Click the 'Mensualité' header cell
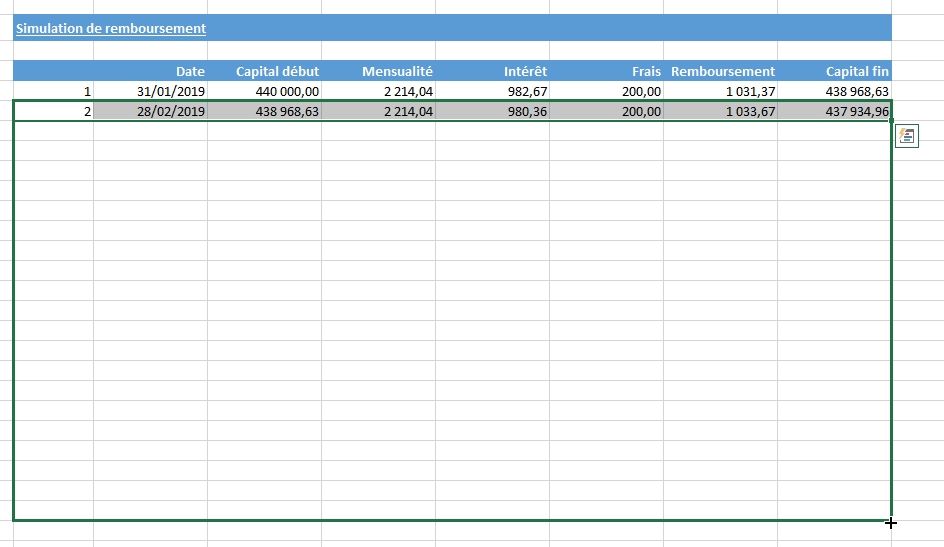The height and width of the screenshot is (547, 944). tap(379, 71)
